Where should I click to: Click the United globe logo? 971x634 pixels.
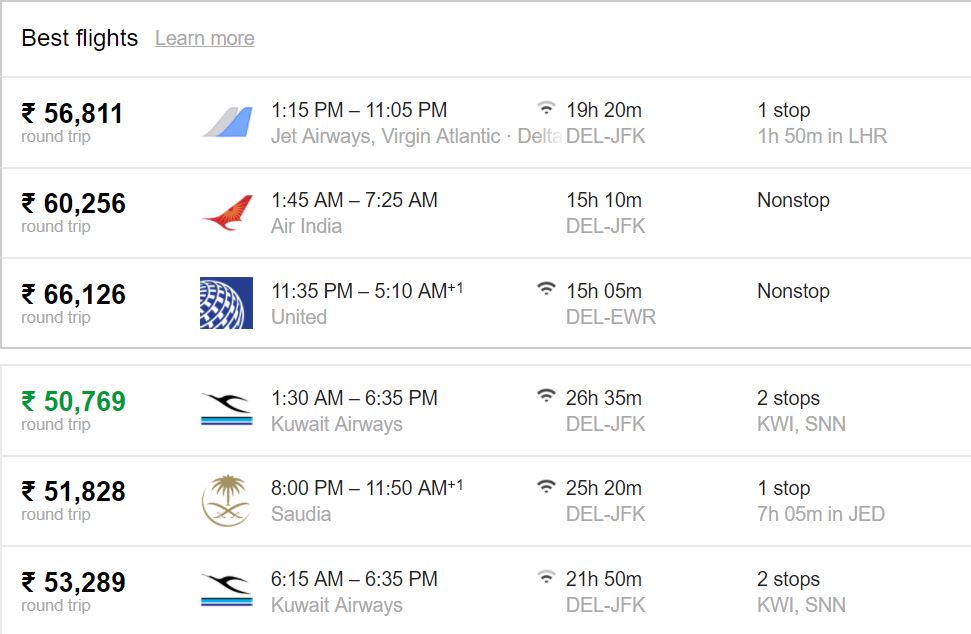pyautogui.click(x=226, y=303)
